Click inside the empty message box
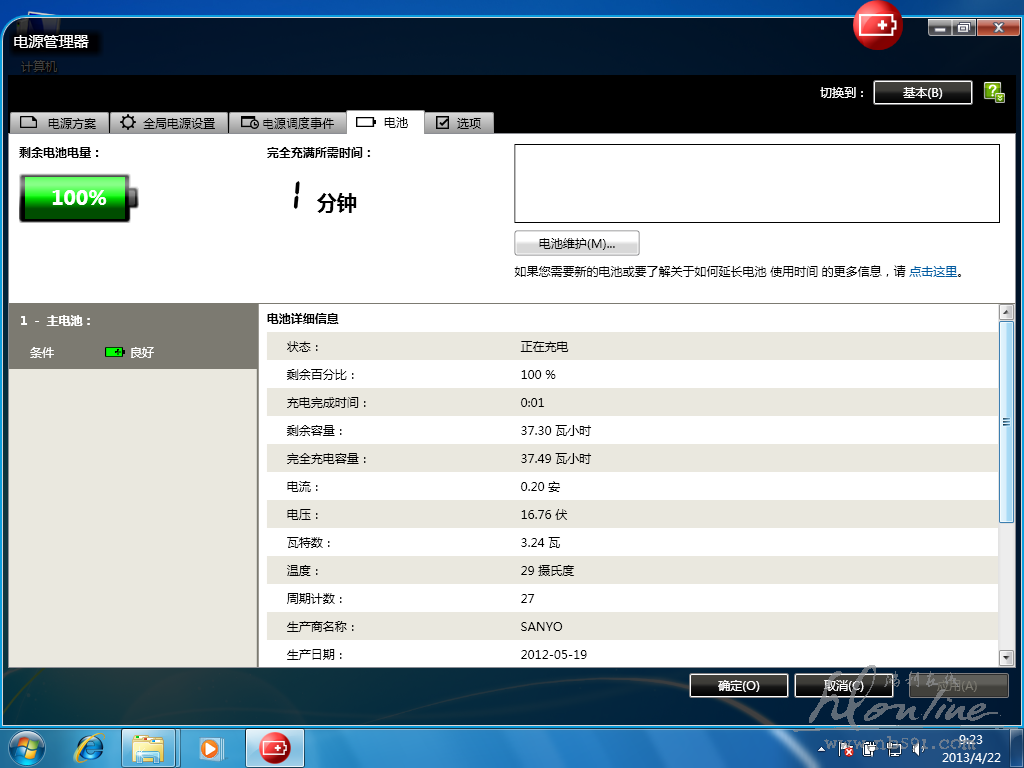Screen dimensions: 1024x768 pos(757,184)
